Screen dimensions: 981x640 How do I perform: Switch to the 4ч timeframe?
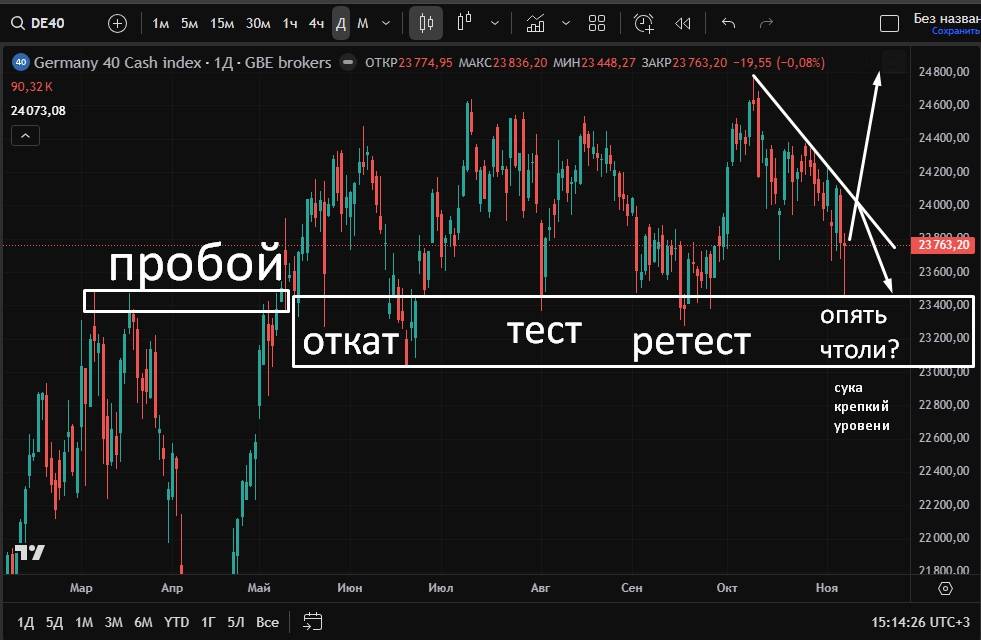click(316, 23)
